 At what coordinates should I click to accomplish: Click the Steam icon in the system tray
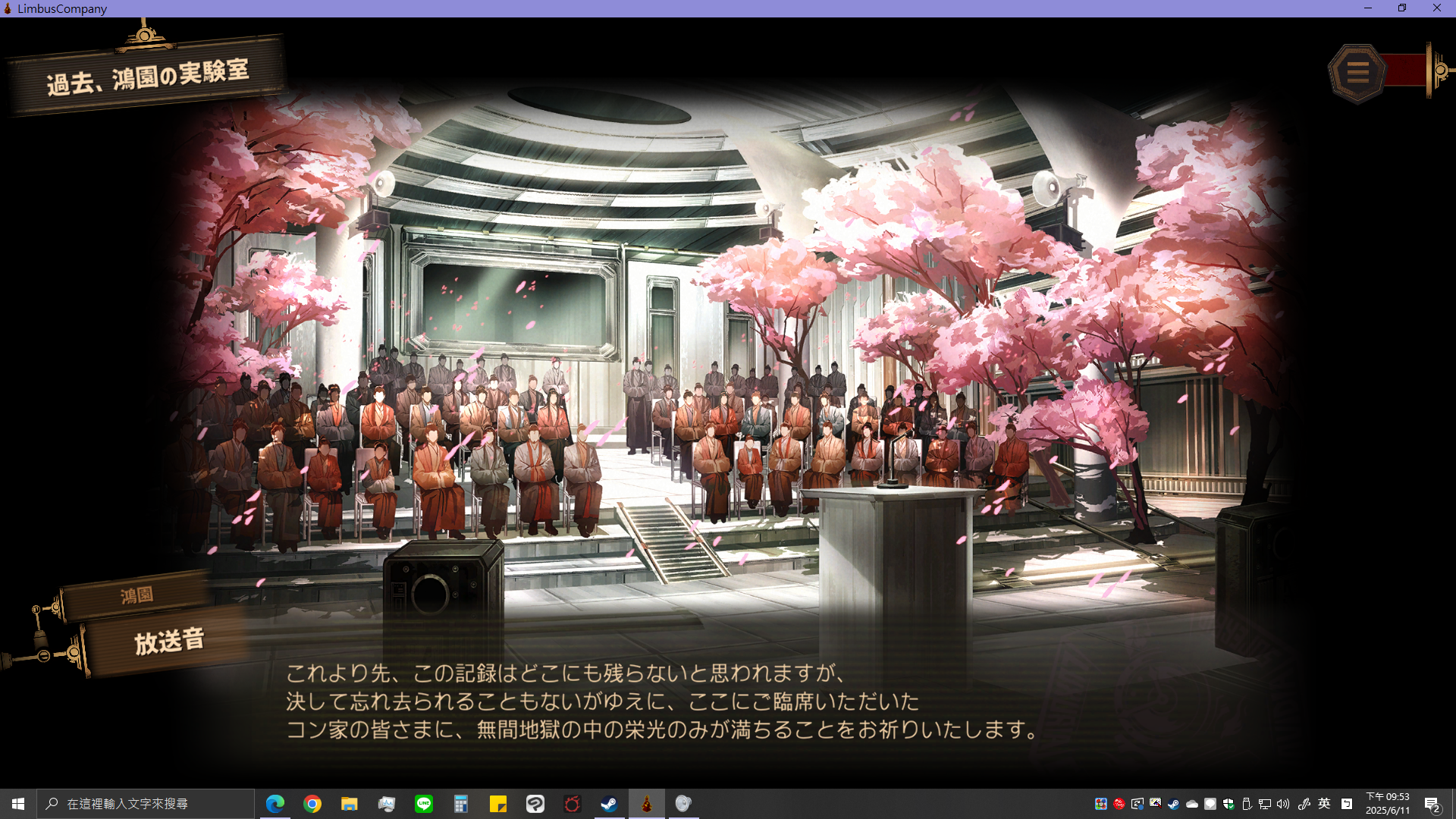(x=1173, y=804)
